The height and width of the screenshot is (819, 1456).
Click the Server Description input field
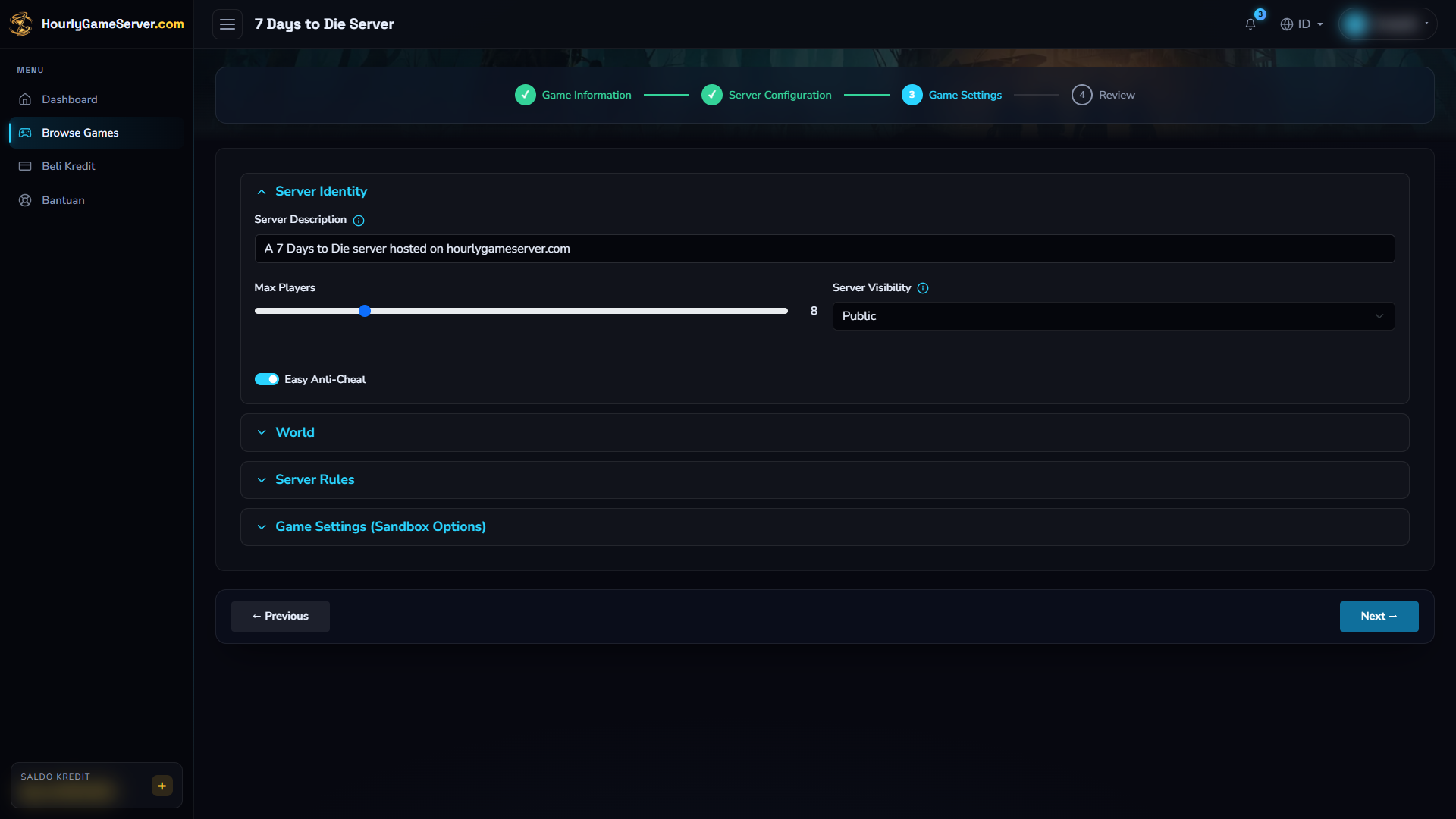coord(824,249)
